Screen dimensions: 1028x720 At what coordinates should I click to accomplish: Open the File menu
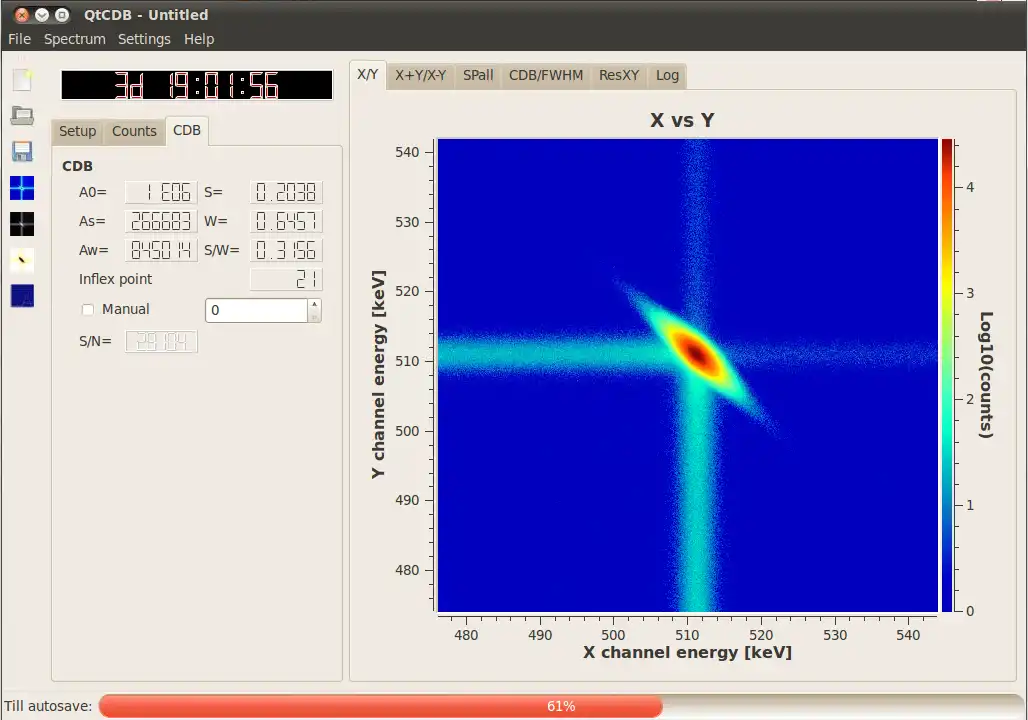20,39
